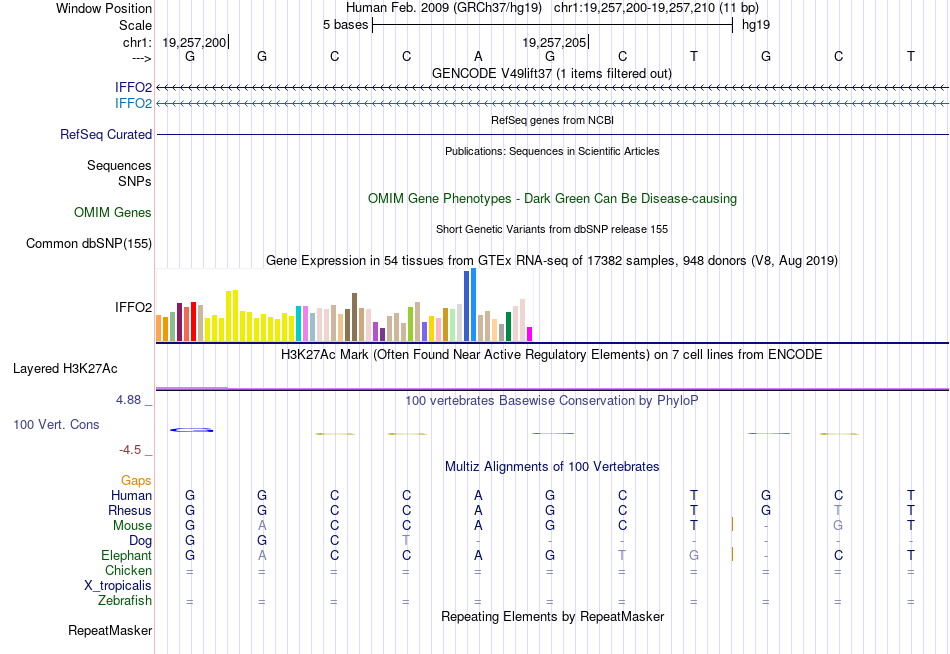Click the Chicken alignment row label
The image size is (950, 654).
point(128,571)
